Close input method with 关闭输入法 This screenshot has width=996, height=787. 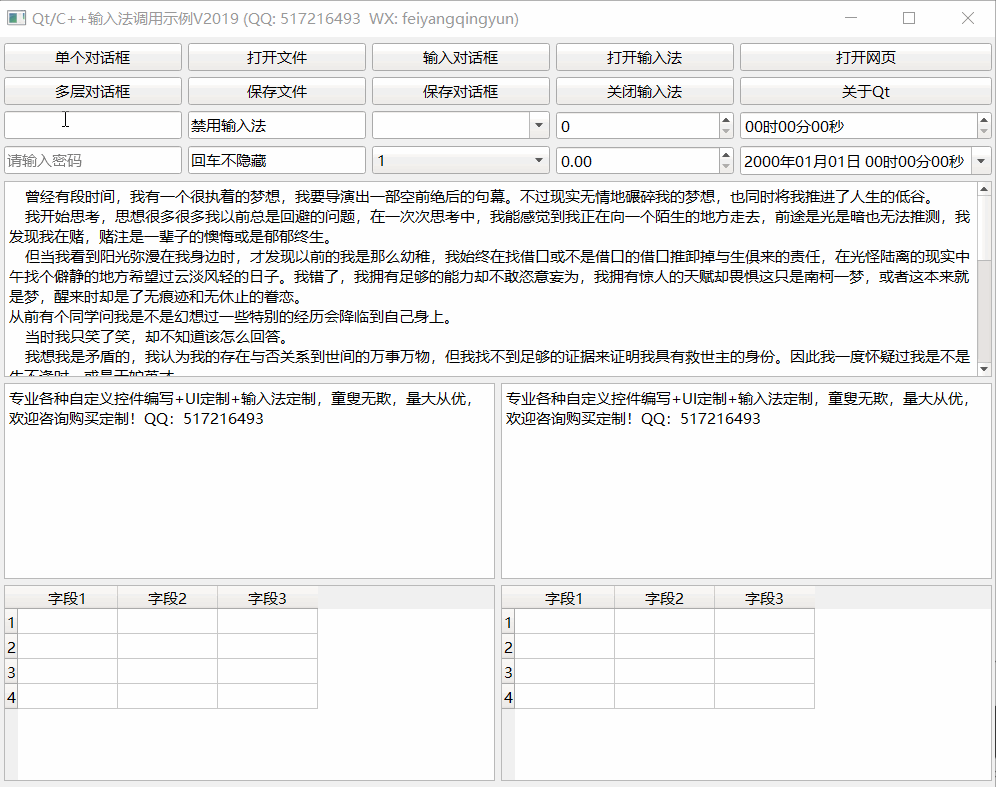644,91
